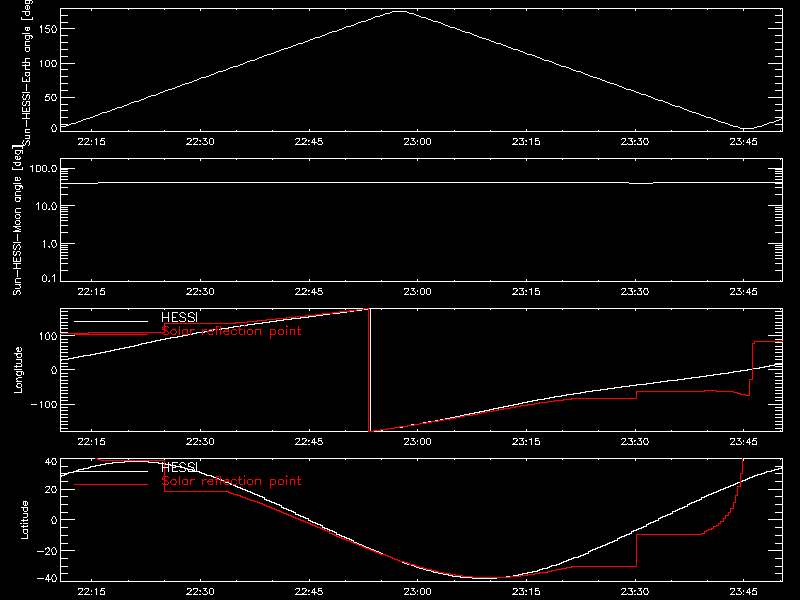Select Solar reflection point legend in Longitude plot
The width and height of the screenshot is (800, 600).
pos(231,331)
